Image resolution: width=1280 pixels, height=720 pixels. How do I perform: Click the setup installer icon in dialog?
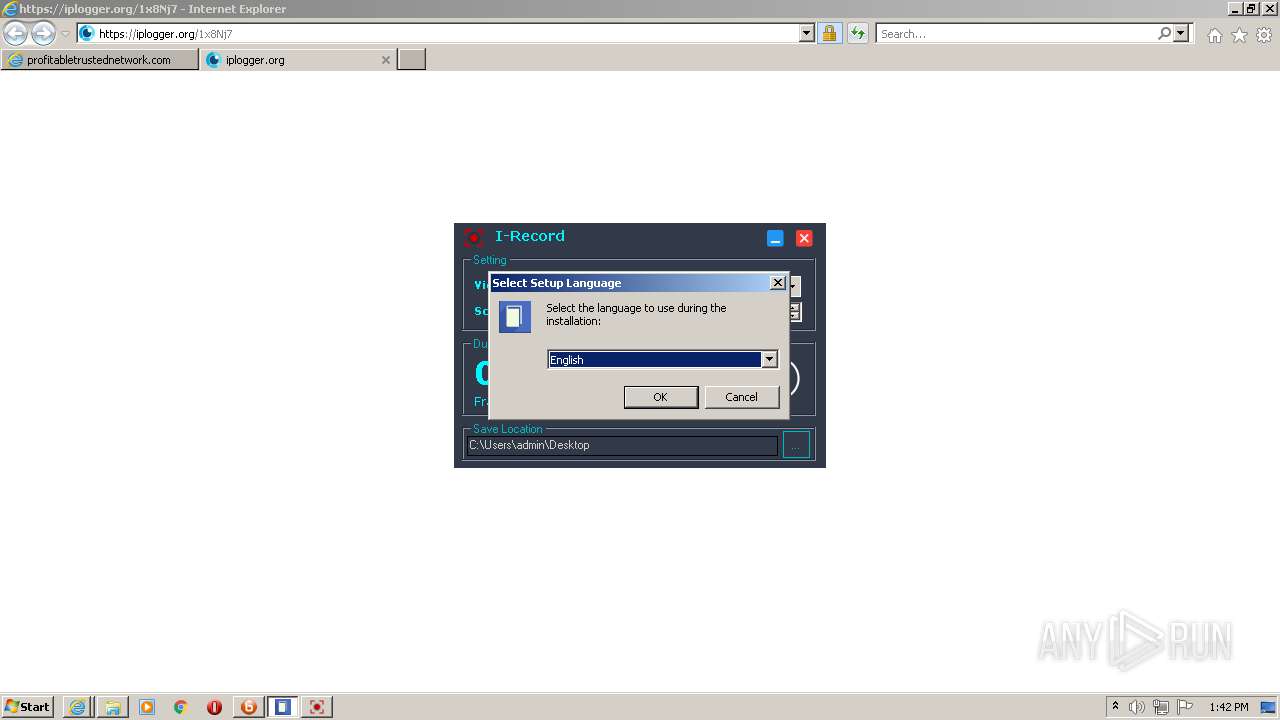(x=515, y=317)
